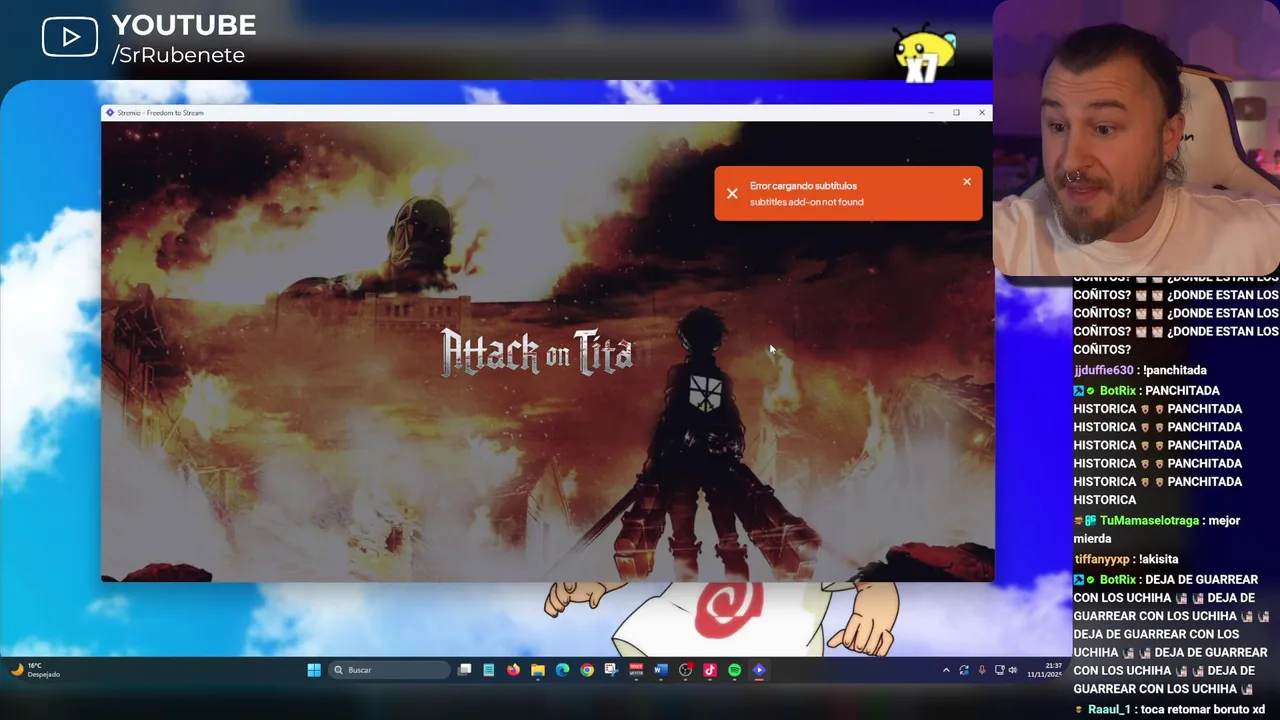Open Voicemeeter from the taskbar
The height and width of the screenshot is (720, 1280).
(x=636, y=670)
